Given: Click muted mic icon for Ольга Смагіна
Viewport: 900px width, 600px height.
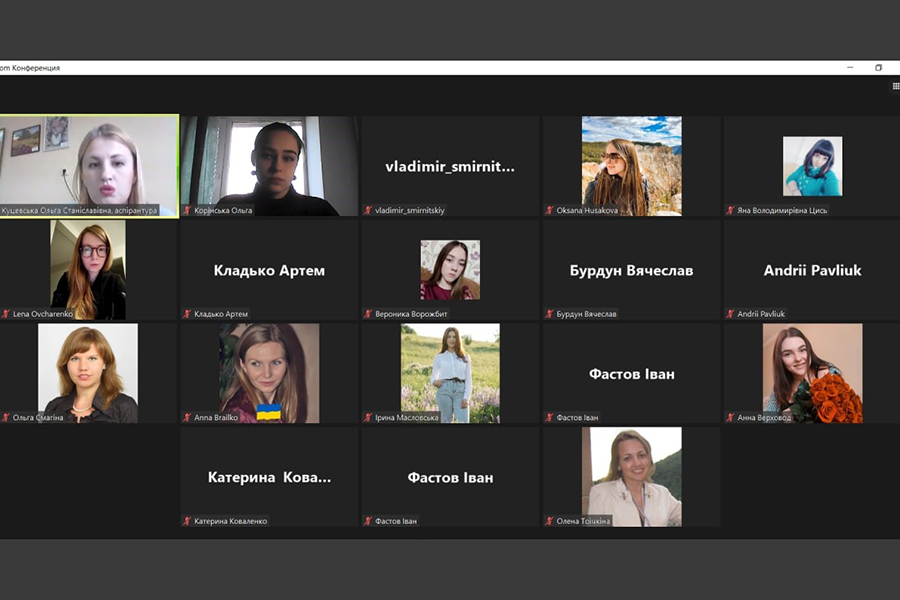Looking at the screenshot, I should pyautogui.click(x=6, y=418).
